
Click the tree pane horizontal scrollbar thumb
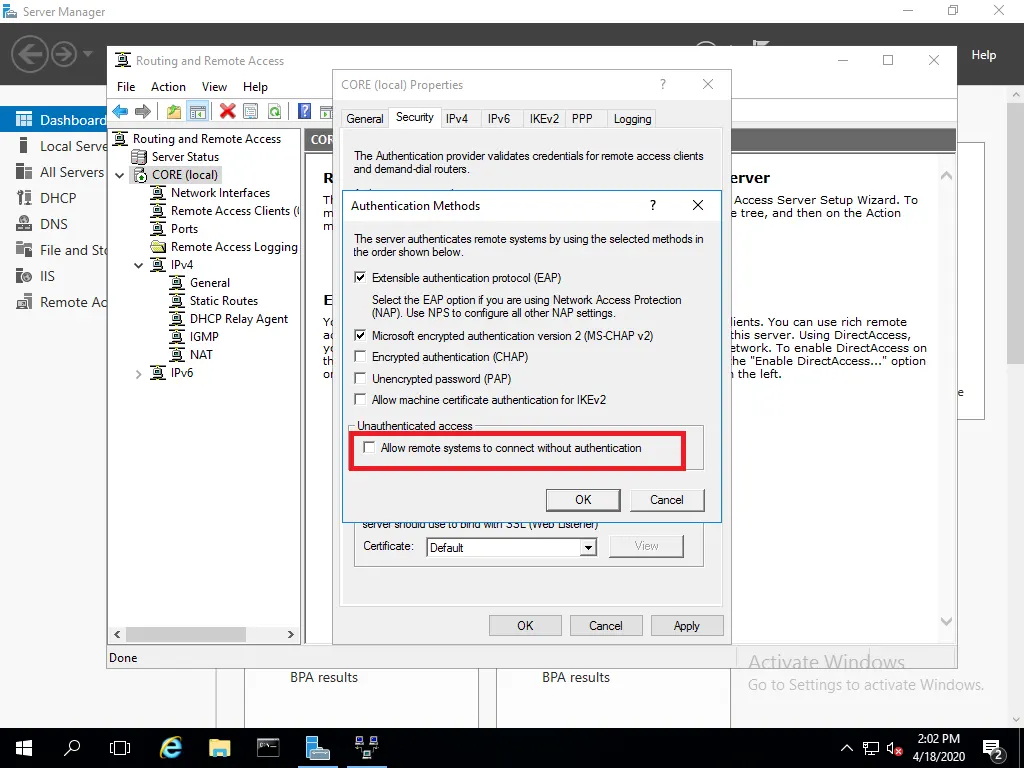186,634
